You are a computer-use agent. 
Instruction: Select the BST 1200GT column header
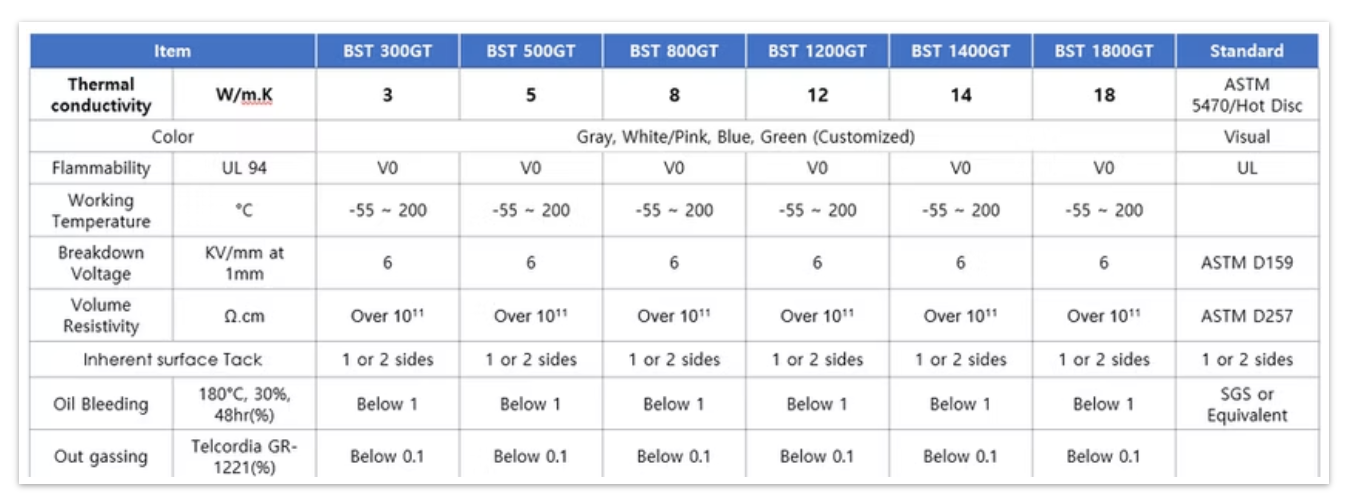click(817, 51)
